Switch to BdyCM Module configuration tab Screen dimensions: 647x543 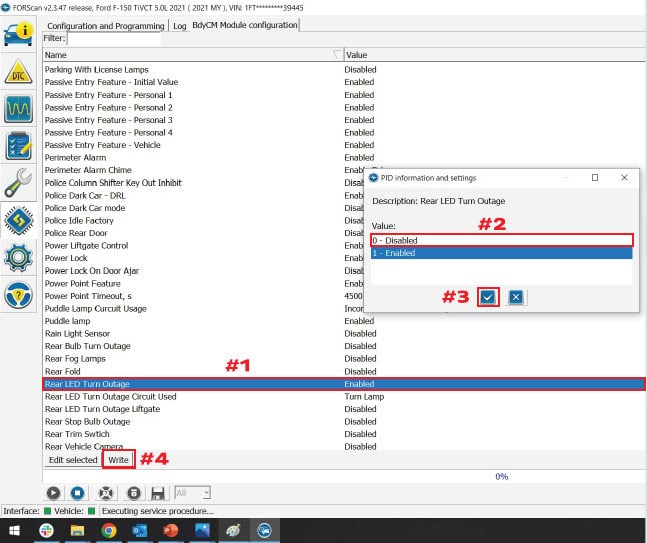pos(245,25)
